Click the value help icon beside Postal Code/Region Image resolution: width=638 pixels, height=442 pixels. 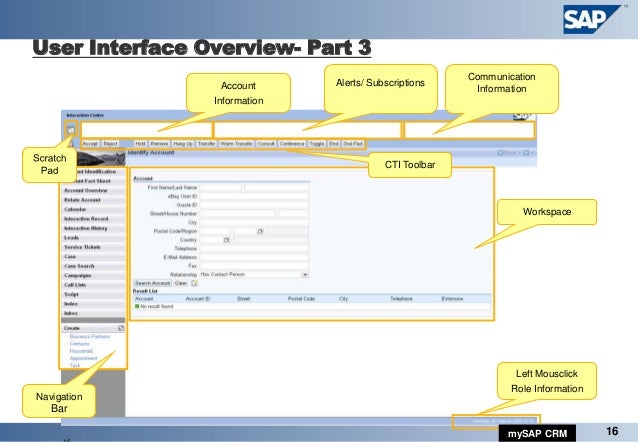(260, 231)
